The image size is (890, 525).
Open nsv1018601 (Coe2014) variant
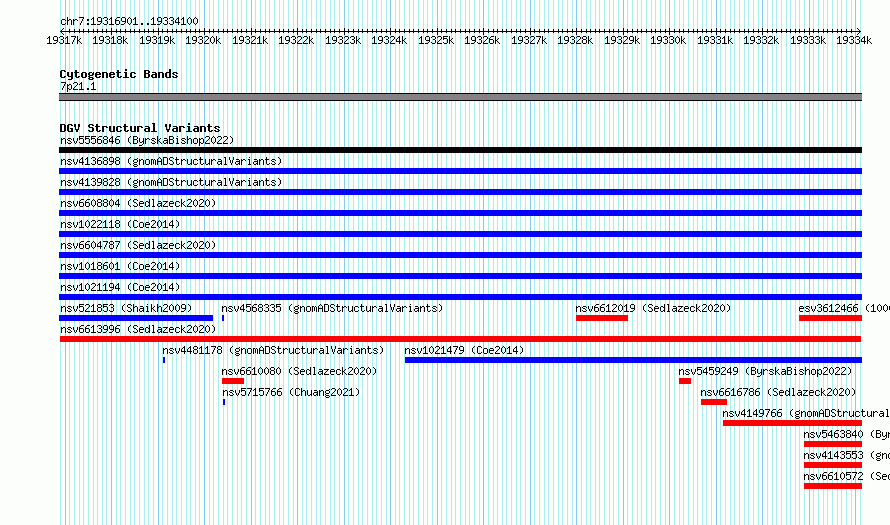(120, 266)
